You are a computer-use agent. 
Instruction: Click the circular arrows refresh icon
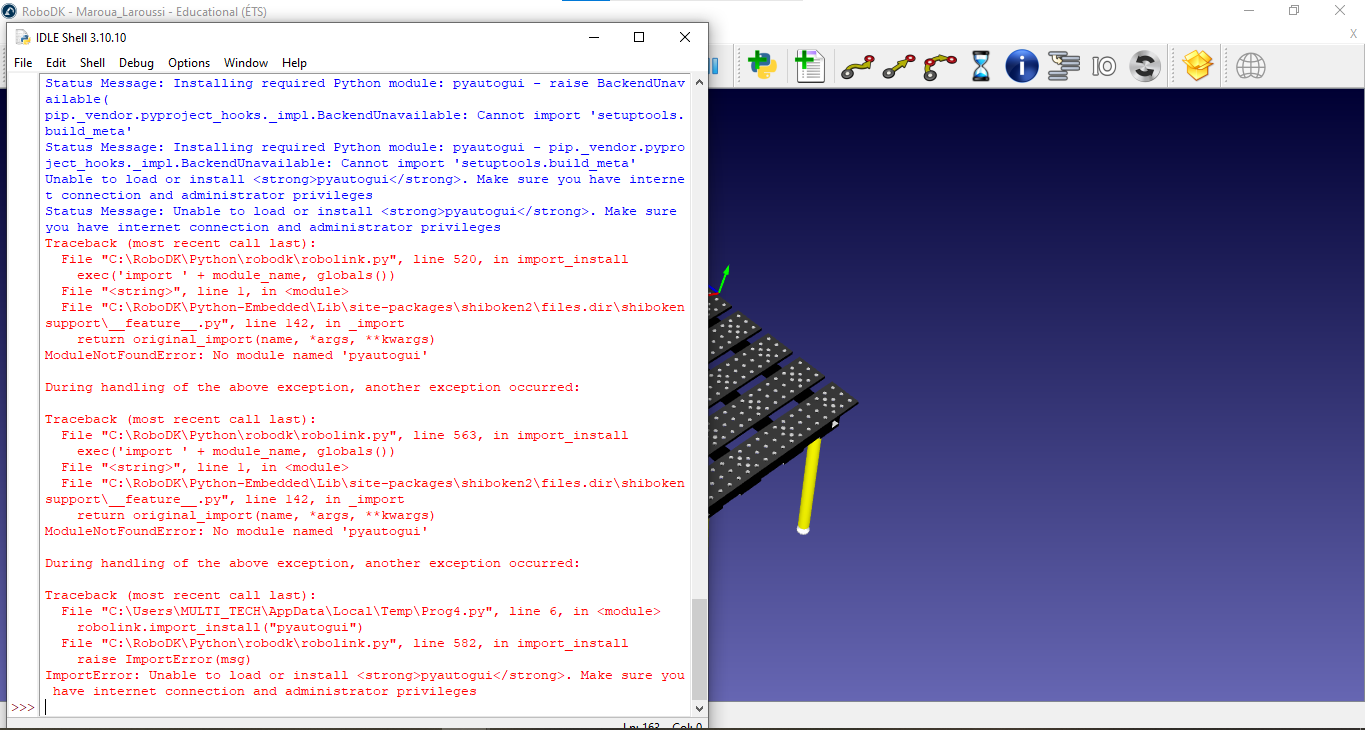[x=1144, y=67]
